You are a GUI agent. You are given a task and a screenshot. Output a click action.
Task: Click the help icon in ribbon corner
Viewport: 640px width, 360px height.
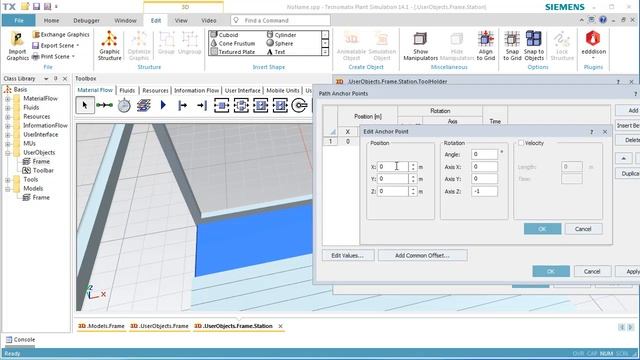[603, 20]
